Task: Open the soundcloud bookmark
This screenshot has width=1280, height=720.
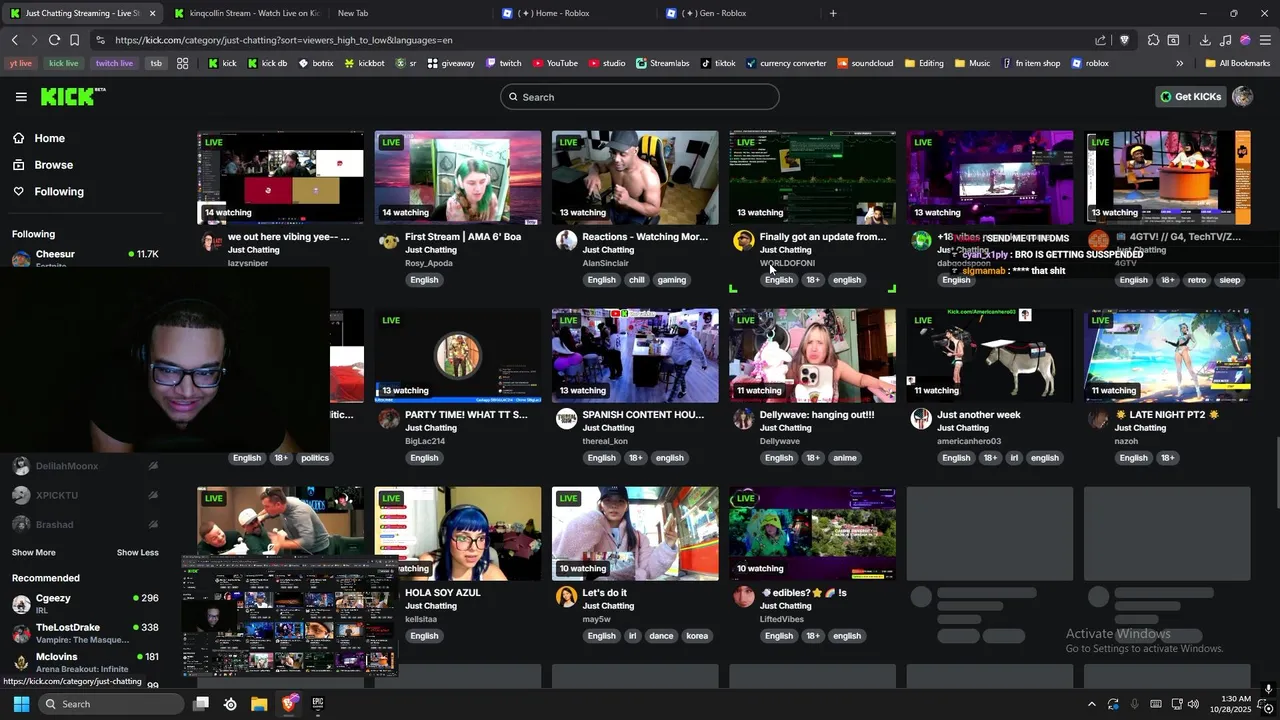Action: click(865, 63)
